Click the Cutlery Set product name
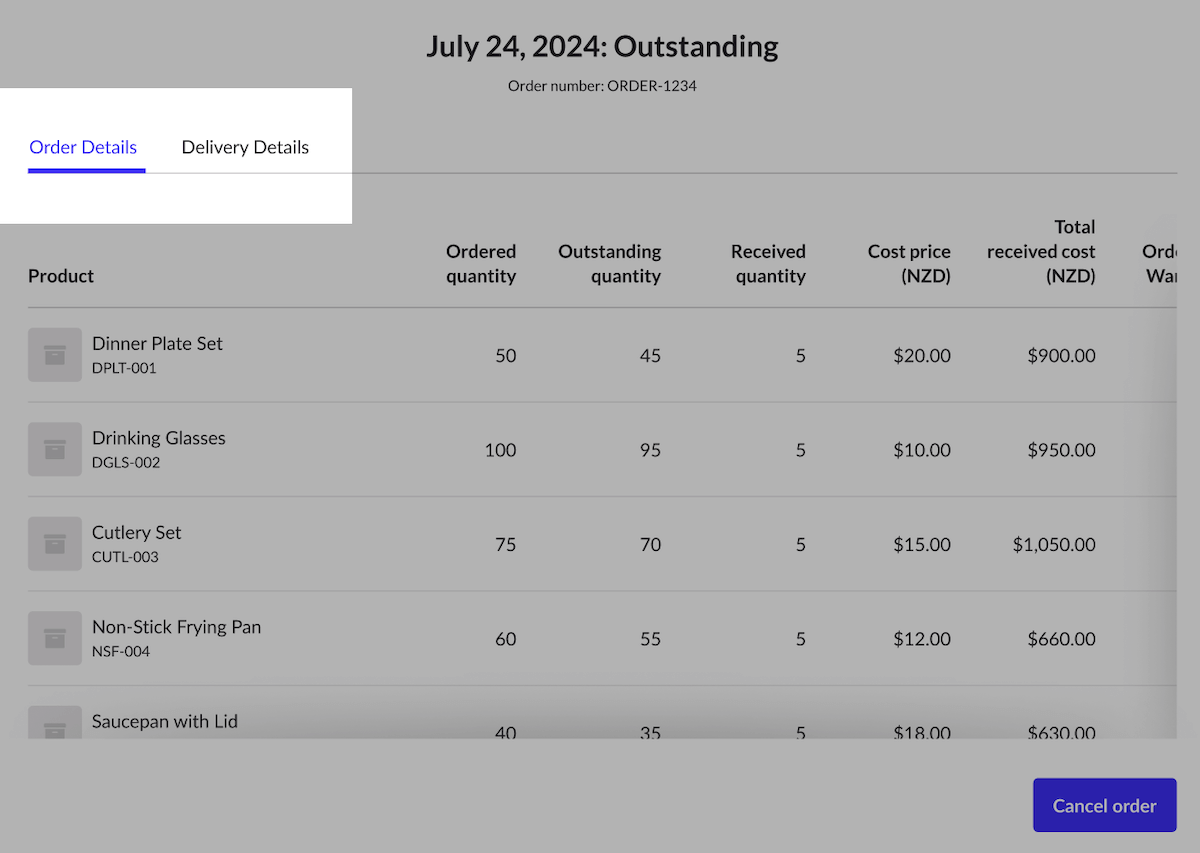This screenshot has height=853, width=1200. [x=137, y=532]
